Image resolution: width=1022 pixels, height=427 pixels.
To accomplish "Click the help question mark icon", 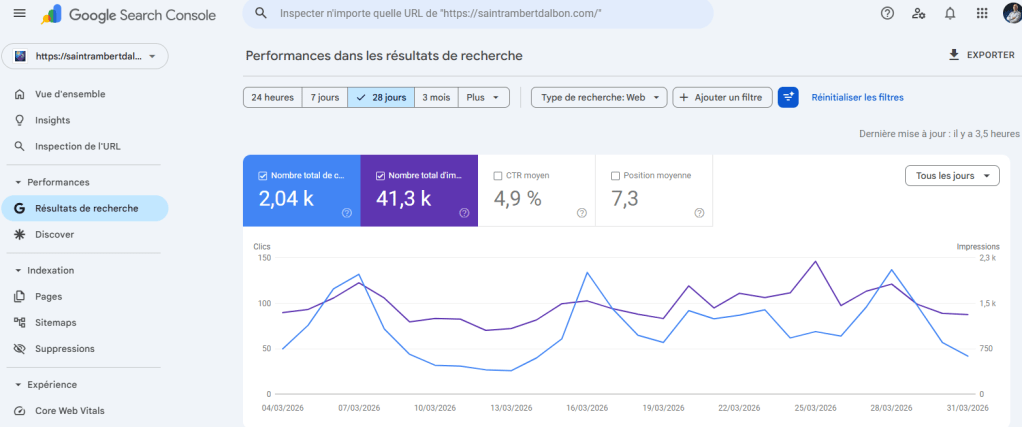I will pyautogui.click(x=887, y=13).
